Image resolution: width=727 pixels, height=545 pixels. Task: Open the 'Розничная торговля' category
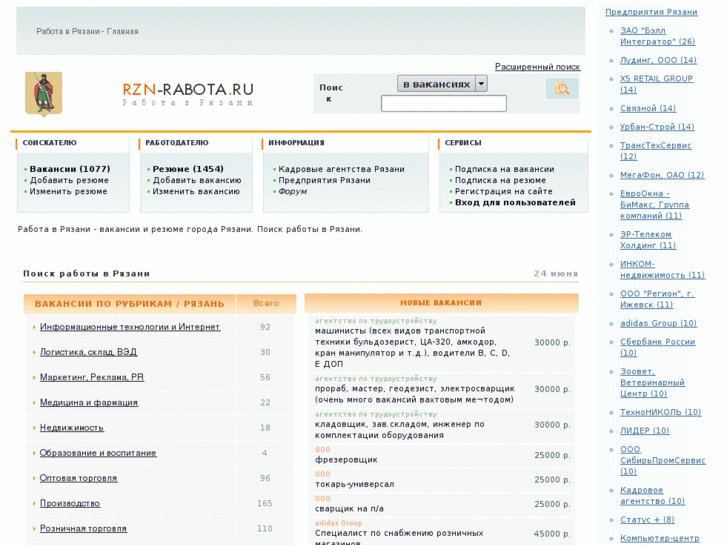pos(85,528)
